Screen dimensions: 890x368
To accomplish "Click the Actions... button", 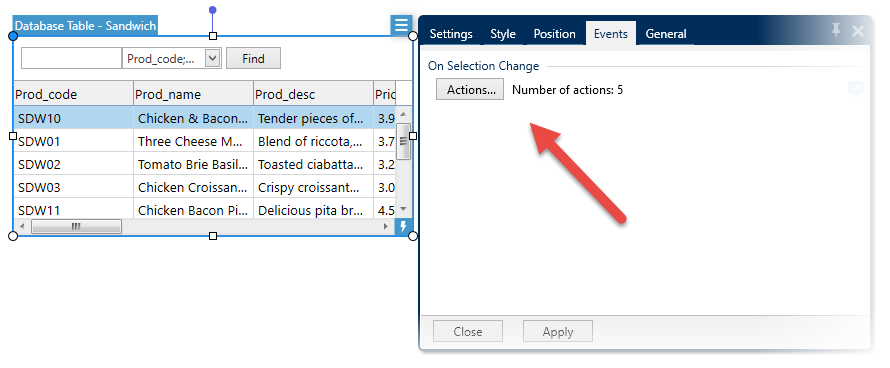I will pos(470,89).
